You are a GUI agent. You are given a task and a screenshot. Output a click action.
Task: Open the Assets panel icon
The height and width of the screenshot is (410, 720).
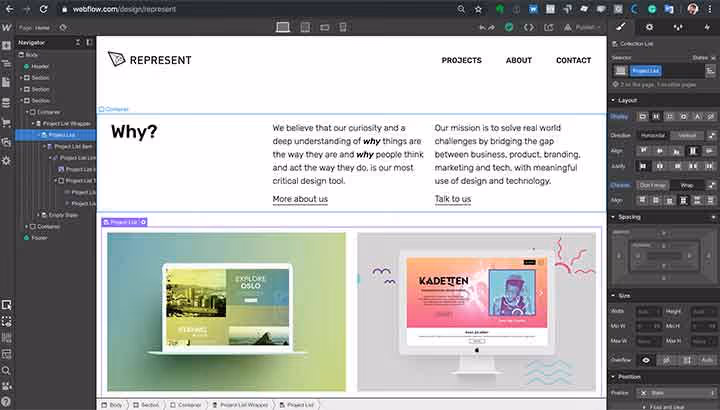[x=6, y=142]
